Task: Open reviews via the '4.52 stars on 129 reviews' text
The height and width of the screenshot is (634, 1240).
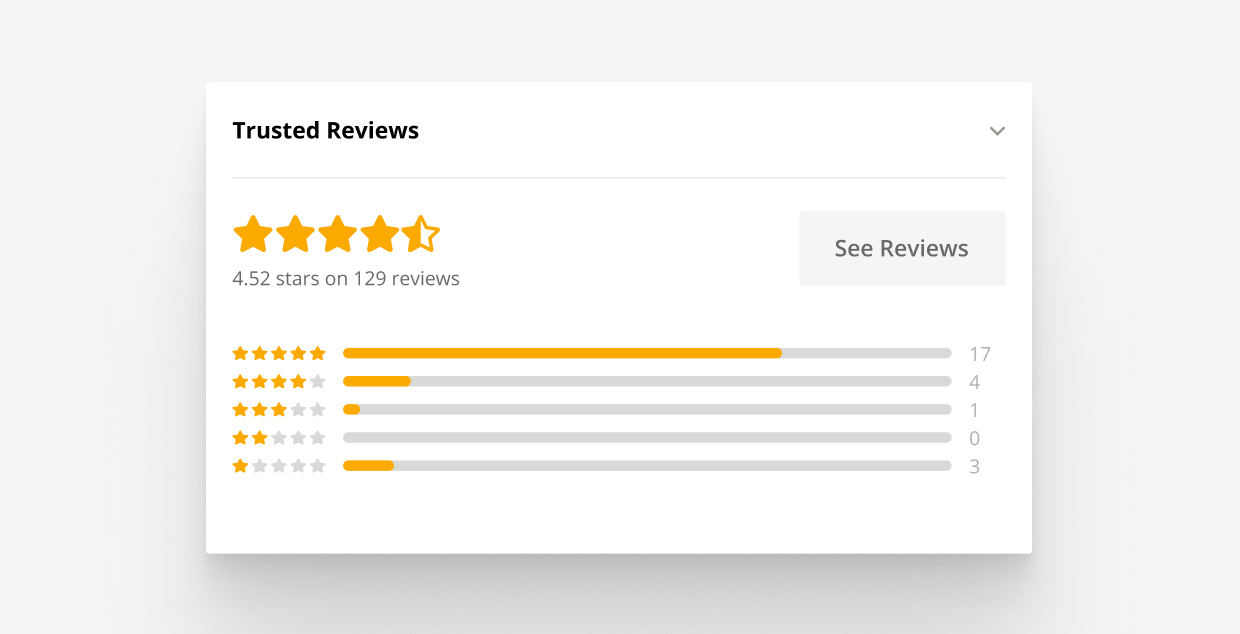Action: [x=346, y=278]
